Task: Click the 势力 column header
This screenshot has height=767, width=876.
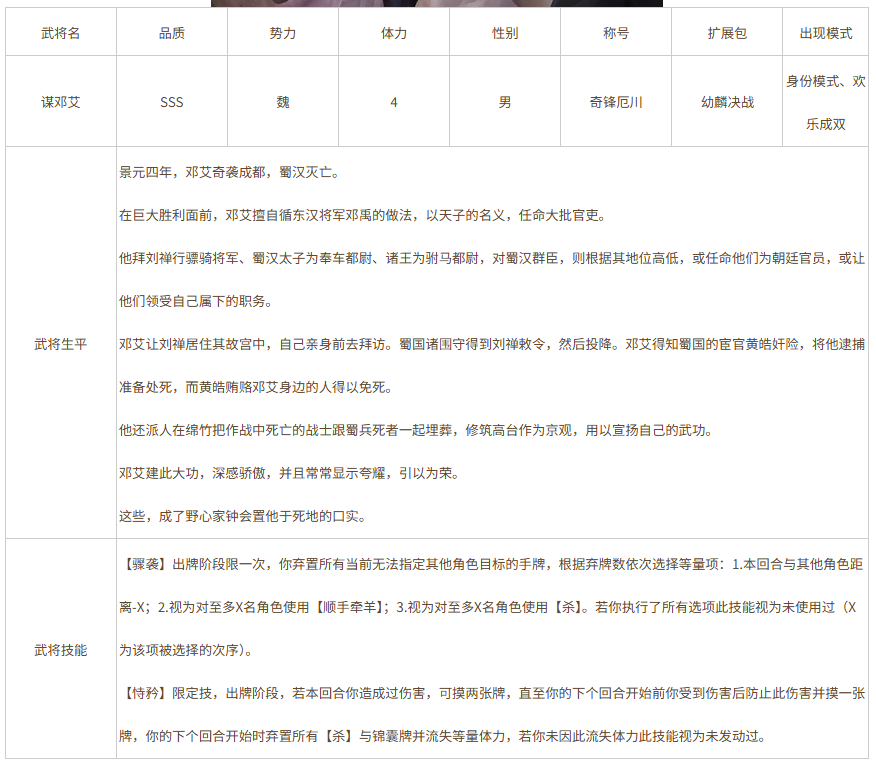Action: pyautogui.click(x=283, y=33)
